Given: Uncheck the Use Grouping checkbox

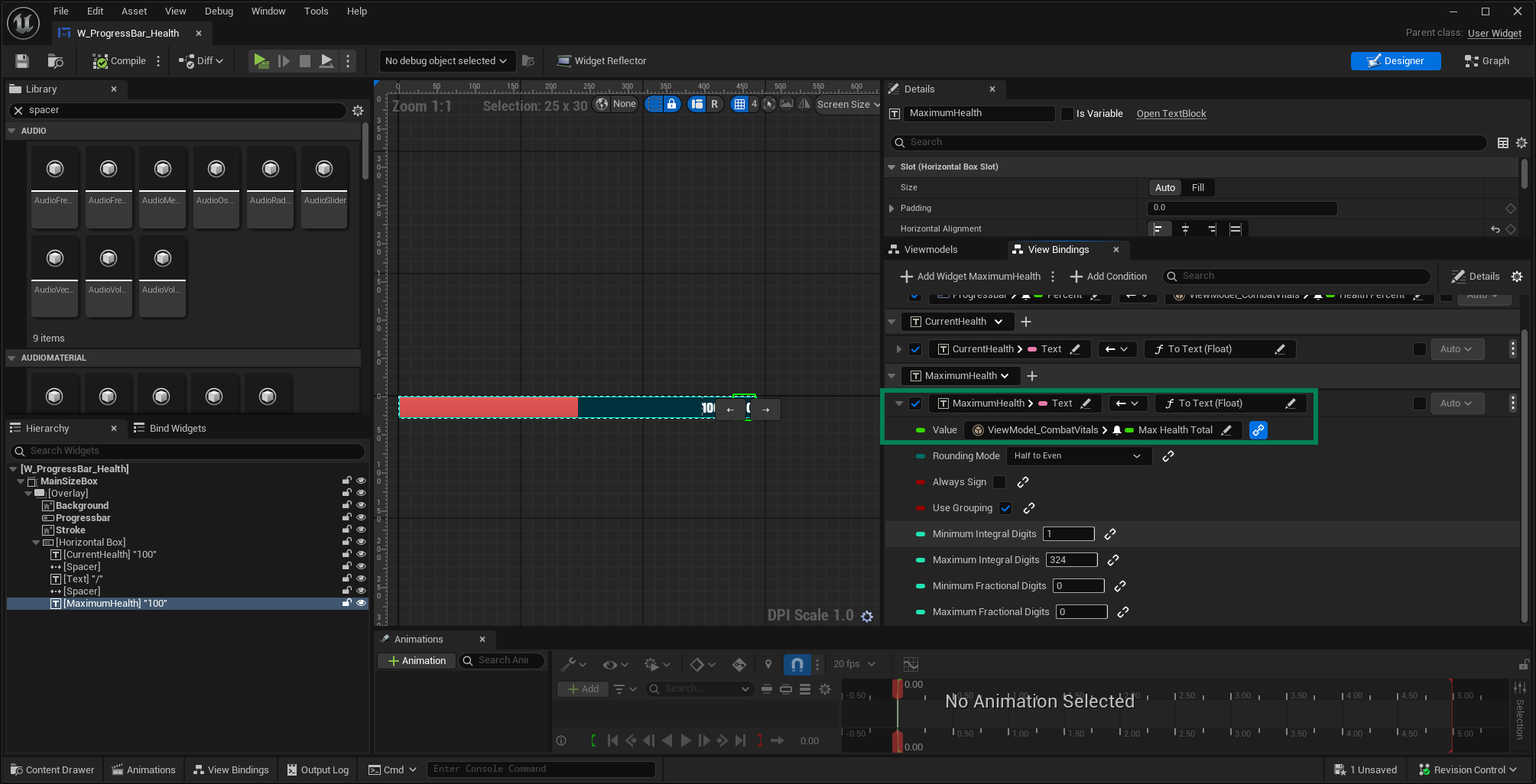Looking at the screenshot, I should [1005, 508].
